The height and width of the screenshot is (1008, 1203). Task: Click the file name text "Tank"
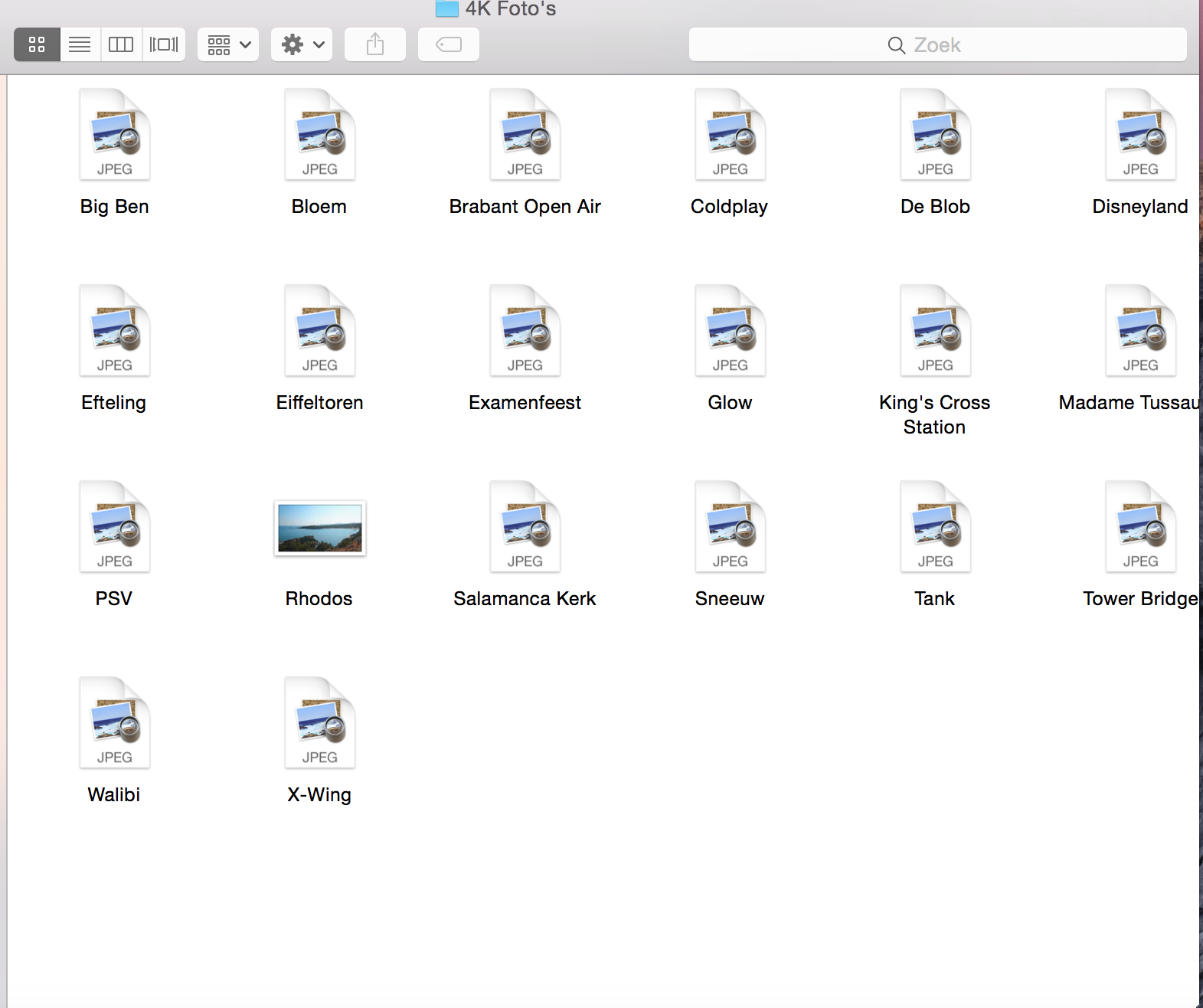pyautogui.click(x=935, y=599)
